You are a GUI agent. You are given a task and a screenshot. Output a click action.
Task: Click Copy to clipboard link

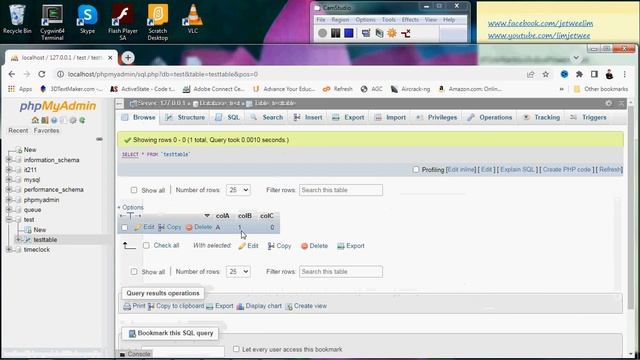(x=176, y=306)
